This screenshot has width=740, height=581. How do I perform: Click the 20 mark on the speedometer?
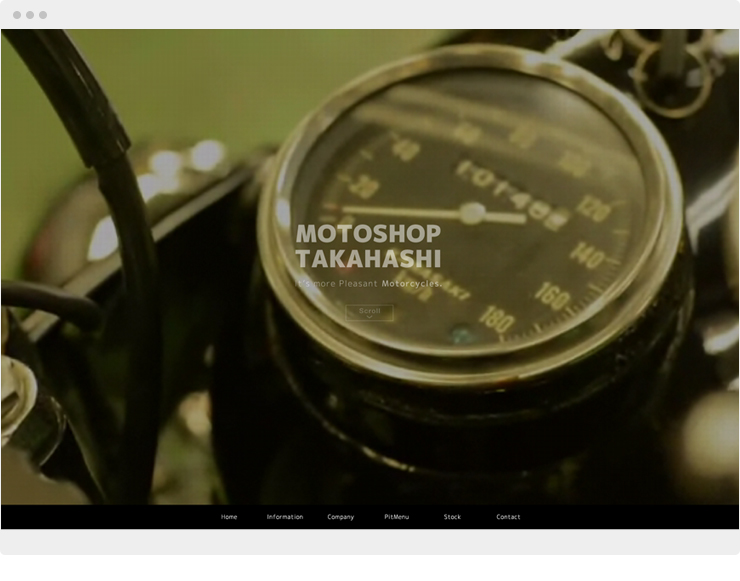pyautogui.click(x=367, y=187)
